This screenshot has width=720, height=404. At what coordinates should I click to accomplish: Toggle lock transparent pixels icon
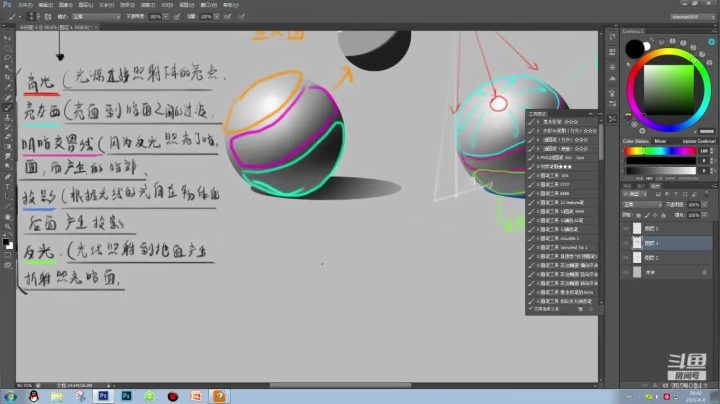(638, 215)
